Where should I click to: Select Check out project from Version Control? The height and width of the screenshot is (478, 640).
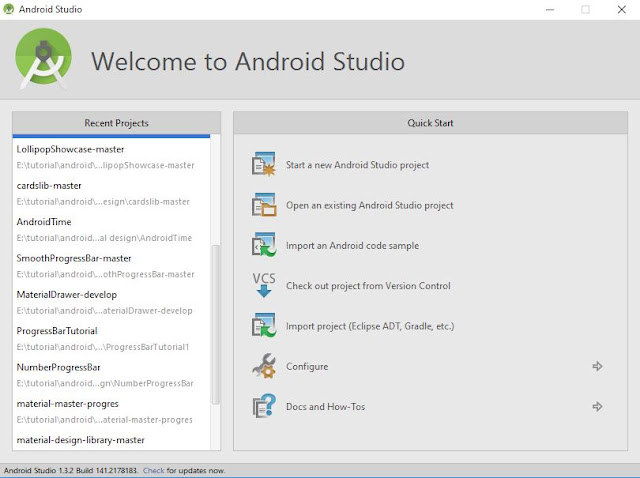pyautogui.click(x=368, y=286)
